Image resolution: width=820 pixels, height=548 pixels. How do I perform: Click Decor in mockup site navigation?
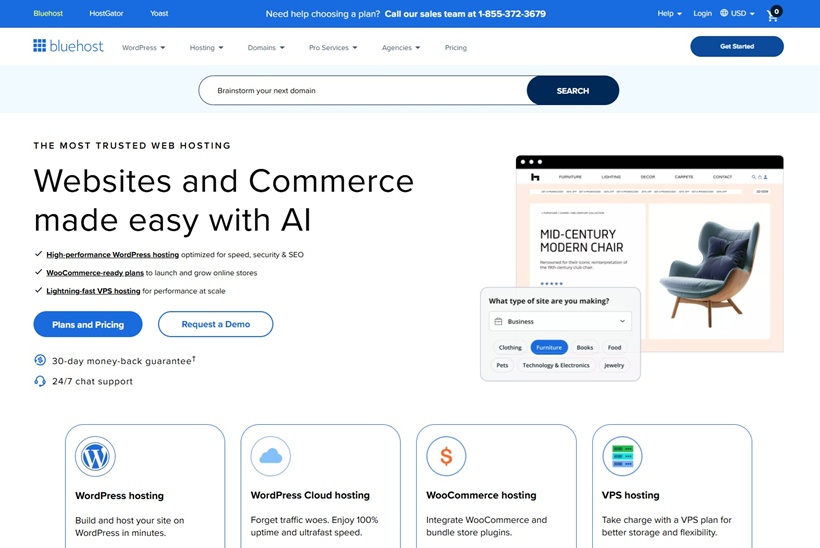tap(647, 177)
